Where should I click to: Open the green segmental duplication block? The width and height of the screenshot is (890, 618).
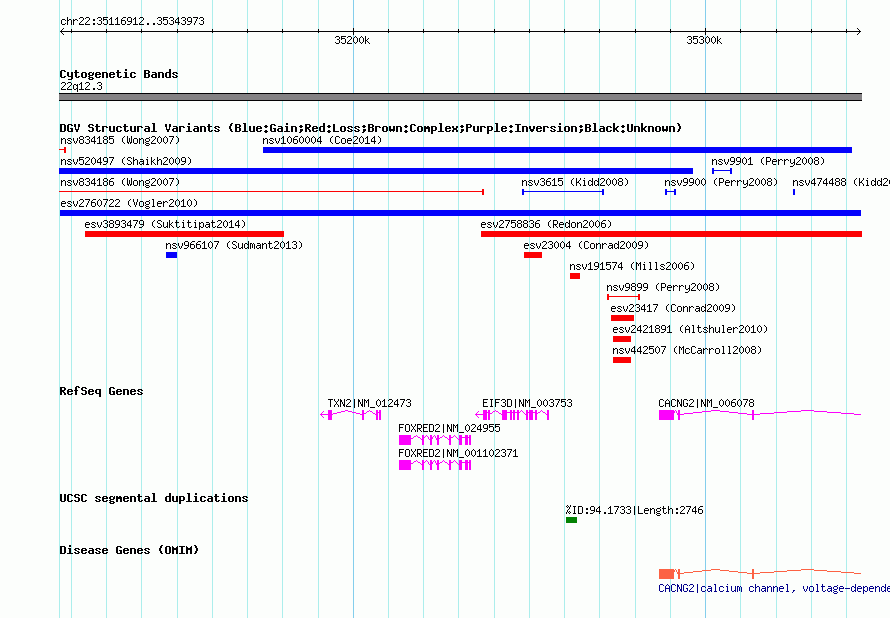572,520
